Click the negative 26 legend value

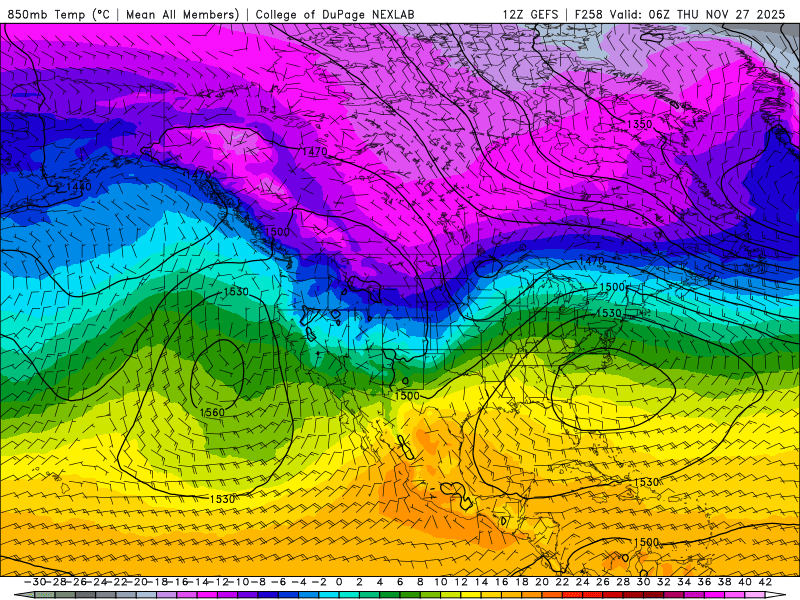76,582
